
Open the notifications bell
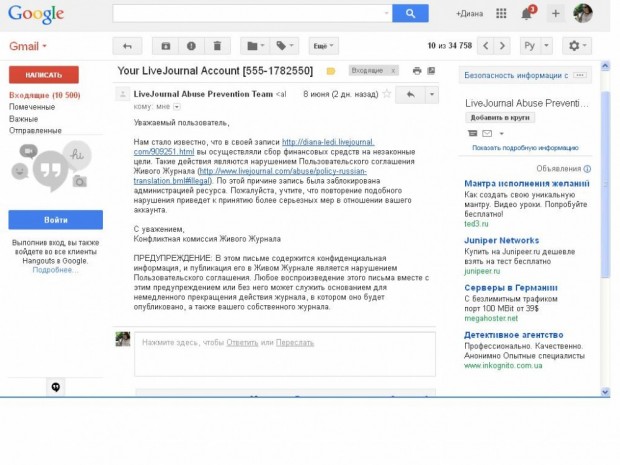(527, 14)
